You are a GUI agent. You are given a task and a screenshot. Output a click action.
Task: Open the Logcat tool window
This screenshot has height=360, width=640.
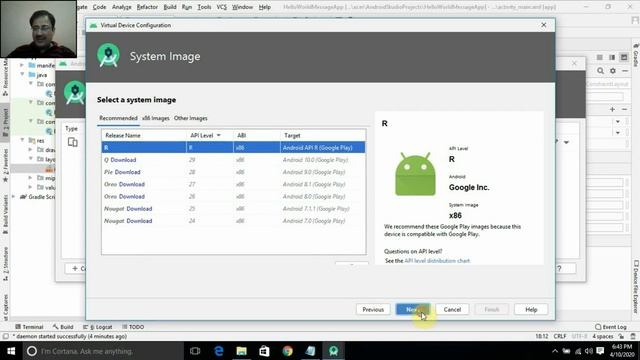(98, 327)
